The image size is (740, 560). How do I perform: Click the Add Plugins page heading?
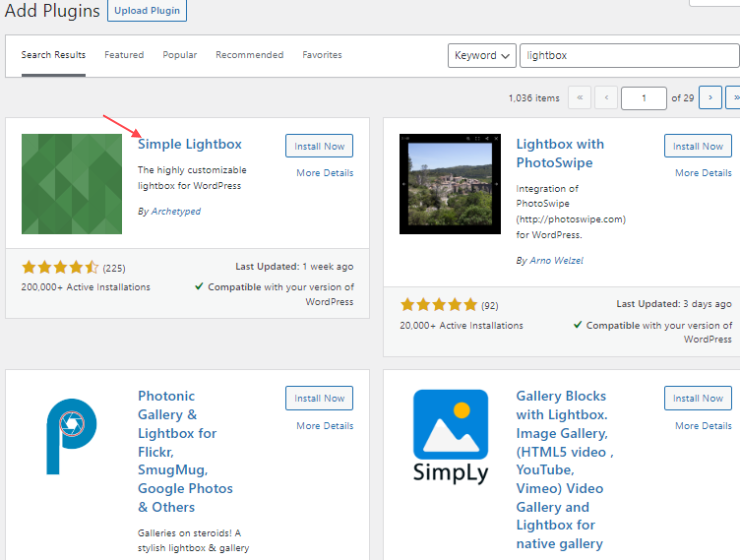point(52,10)
